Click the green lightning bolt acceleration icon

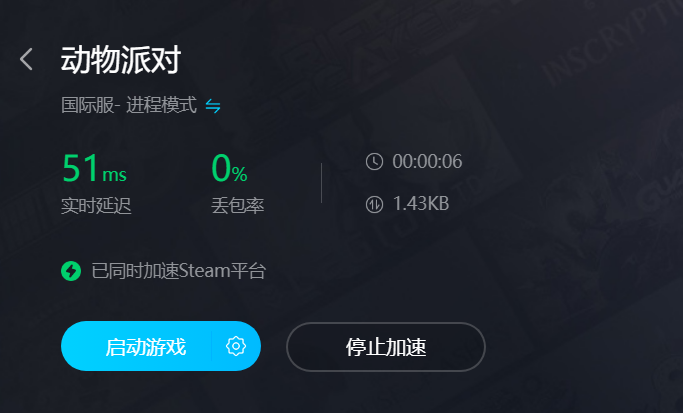71,271
